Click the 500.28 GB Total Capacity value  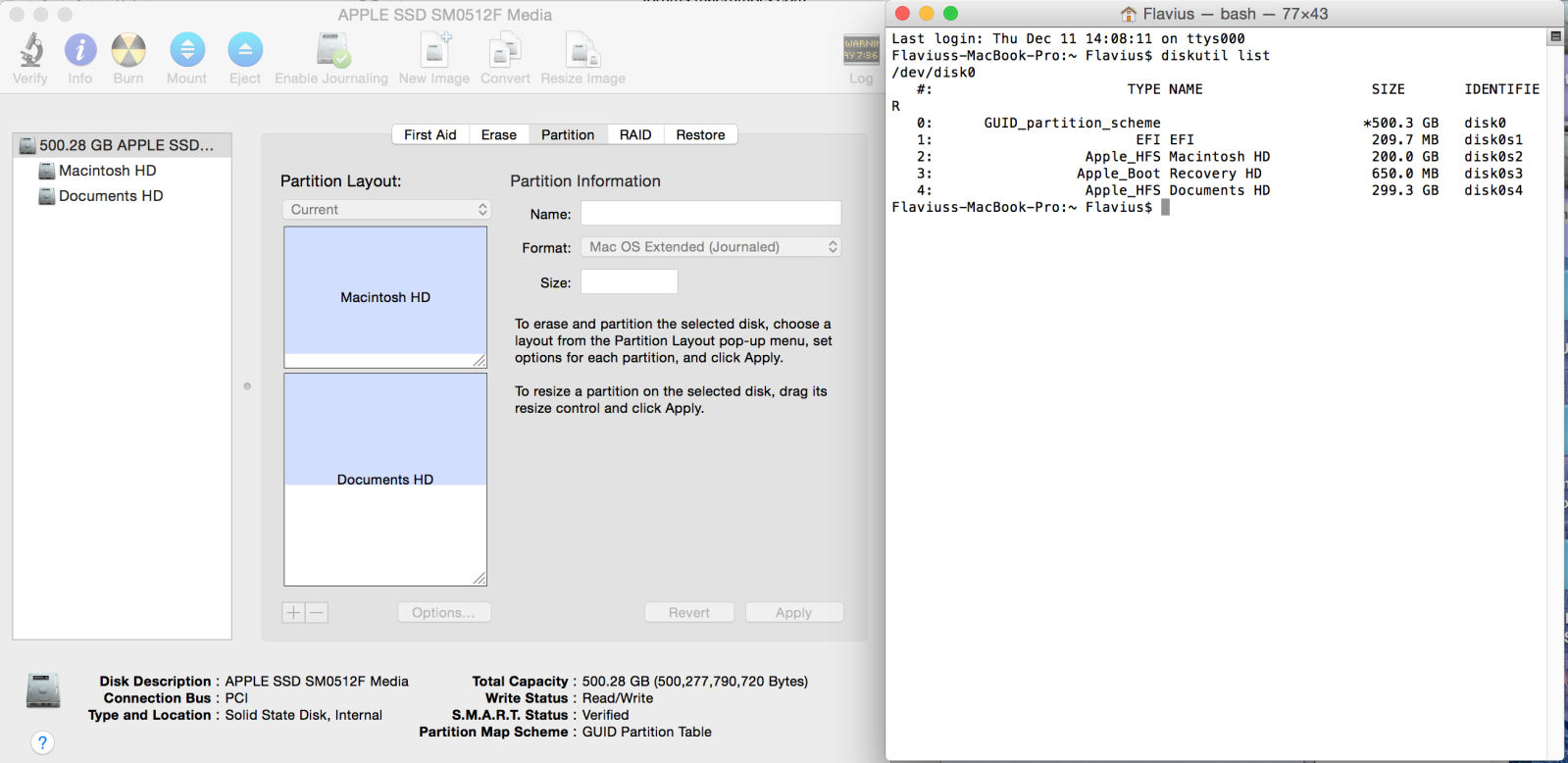695,682
